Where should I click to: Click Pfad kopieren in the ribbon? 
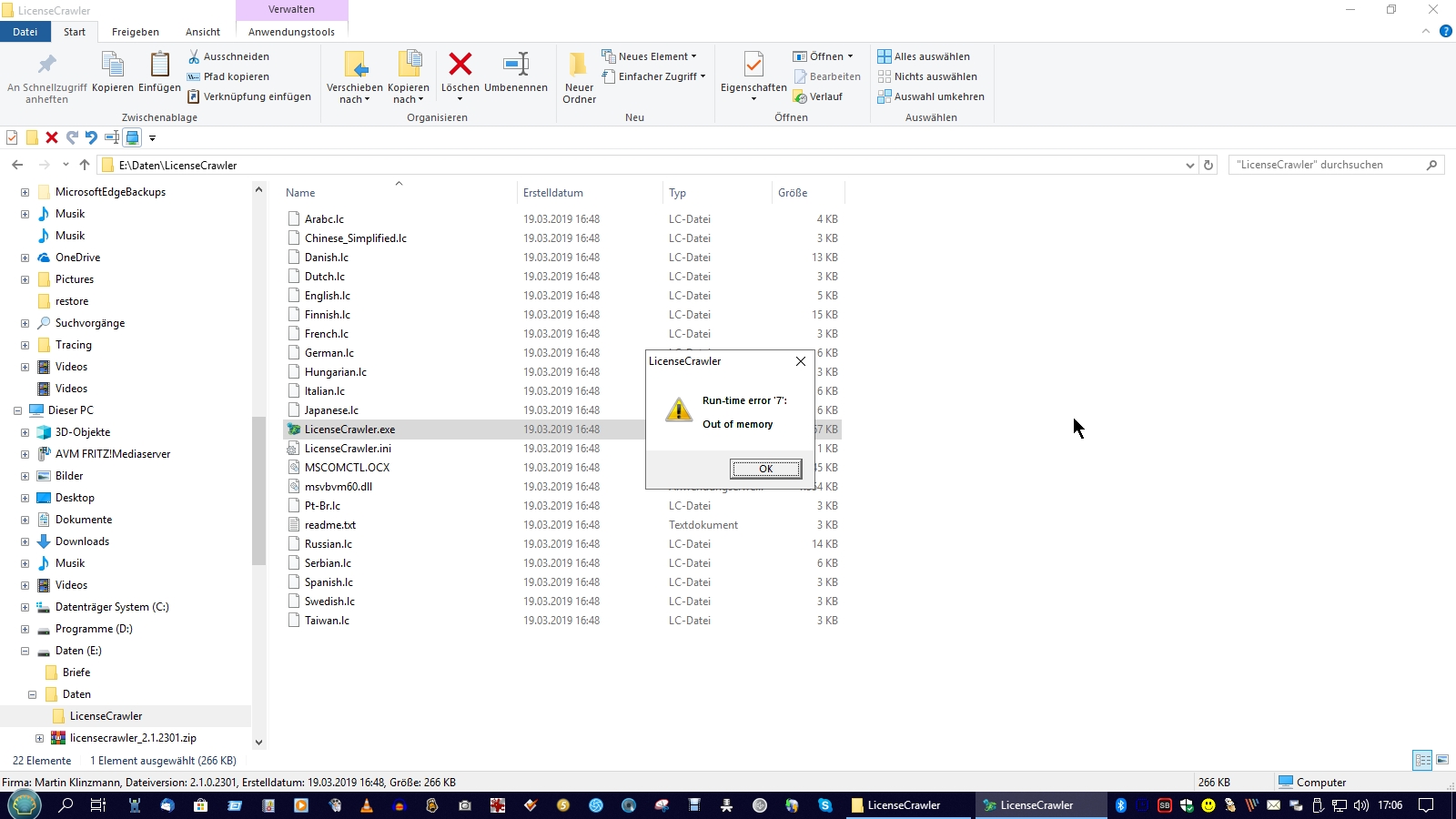tap(228, 76)
